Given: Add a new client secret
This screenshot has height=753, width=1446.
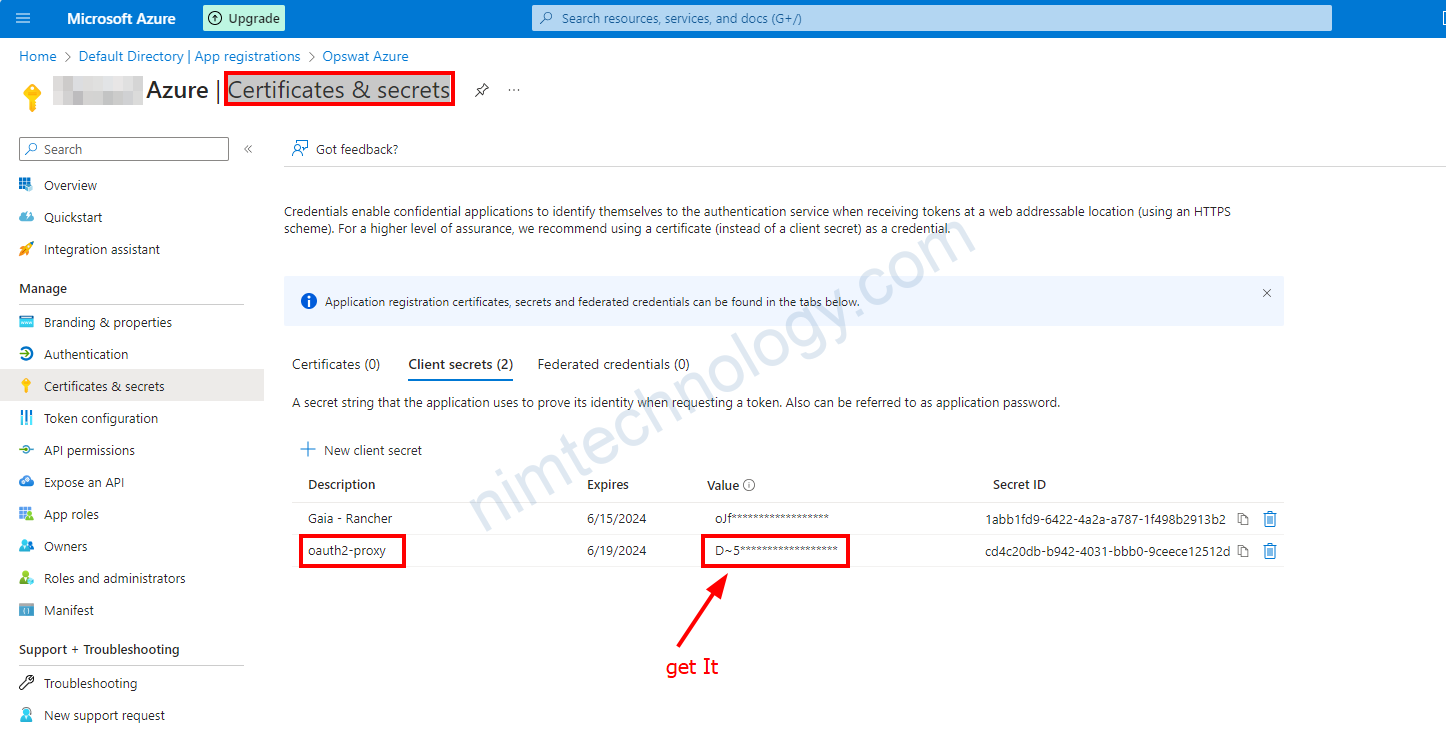Looking at the screenshot, I should pyautogui.click(x=362, y=451).
